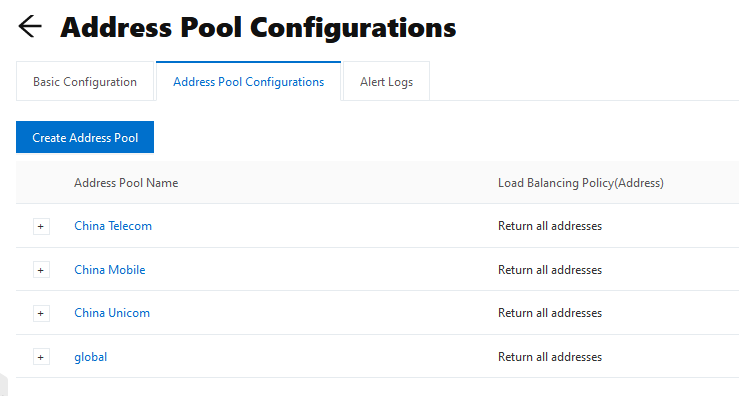Click the Address Pool Configurations page title
Viewport: 739px width, 396px height.
(258, 27)
